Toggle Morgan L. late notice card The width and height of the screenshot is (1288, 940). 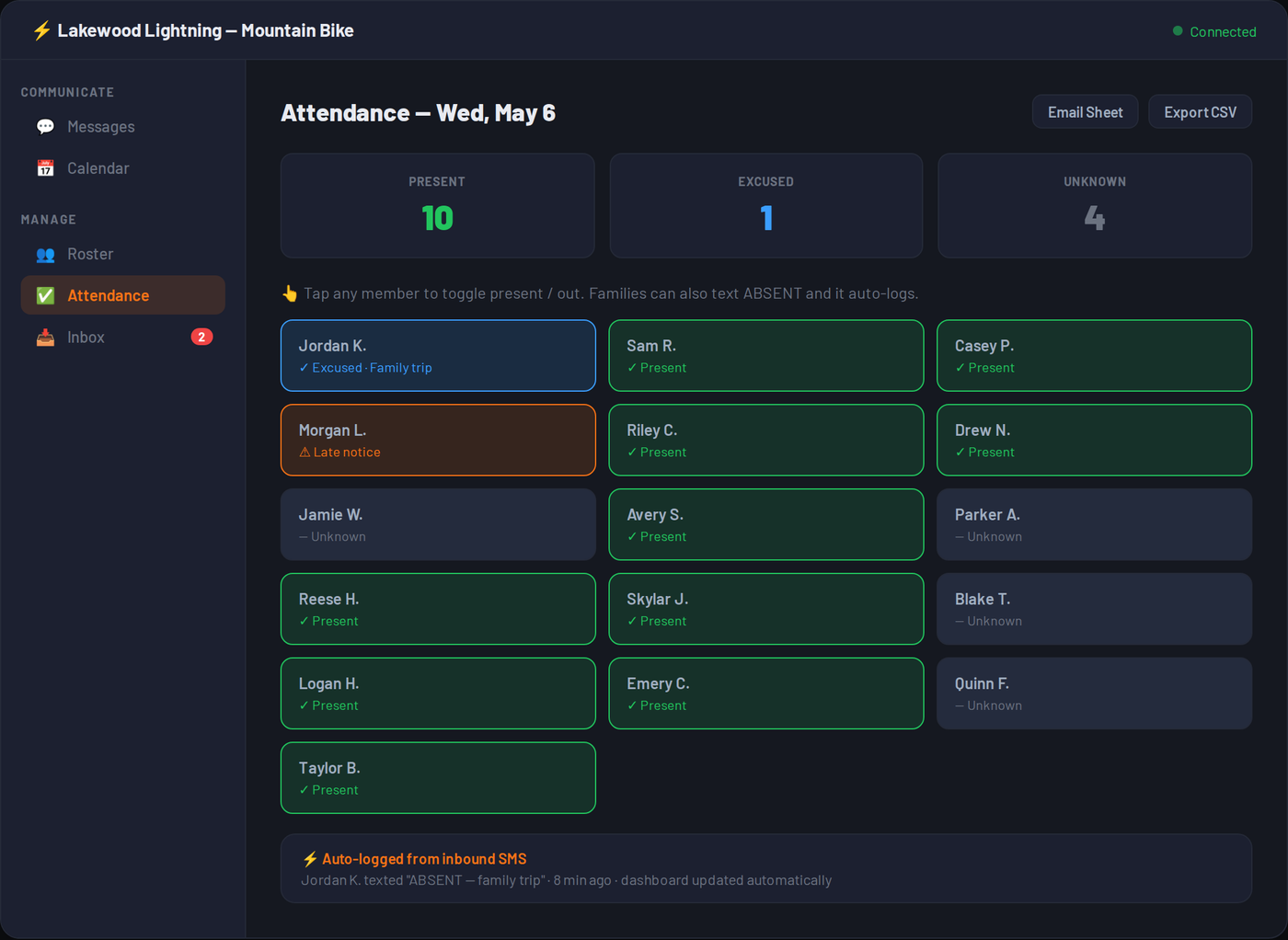tap(438, 441)
